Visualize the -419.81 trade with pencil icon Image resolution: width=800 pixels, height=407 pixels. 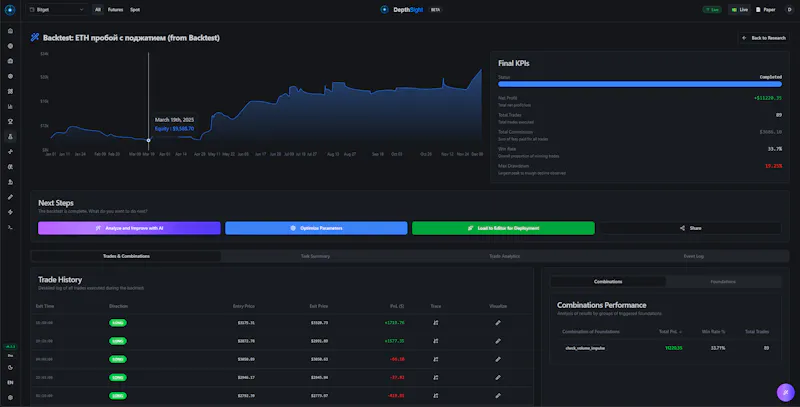coord(498,396)
